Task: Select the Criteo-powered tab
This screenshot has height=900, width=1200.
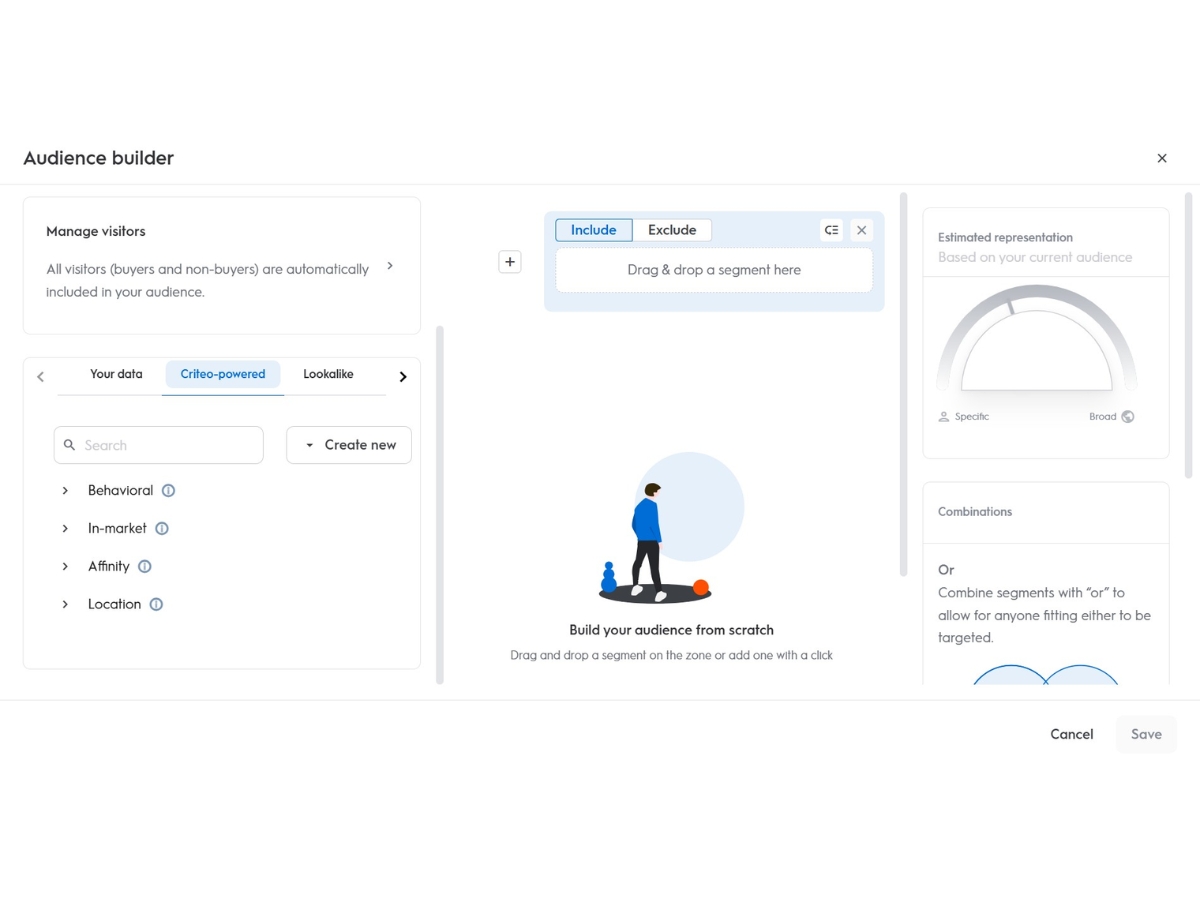Action: point(223,374)
